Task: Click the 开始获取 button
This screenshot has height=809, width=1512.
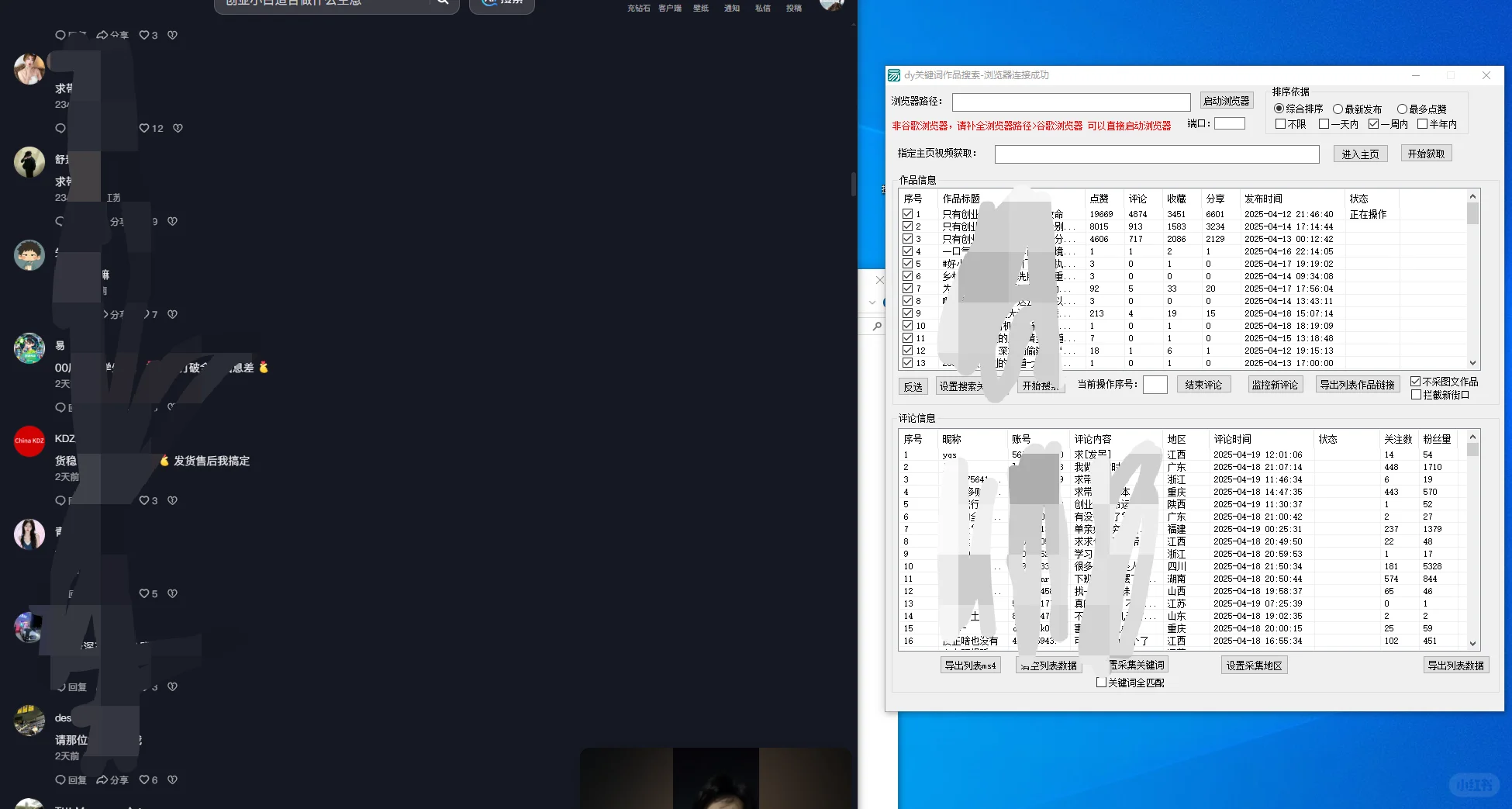Action: 1426,154
